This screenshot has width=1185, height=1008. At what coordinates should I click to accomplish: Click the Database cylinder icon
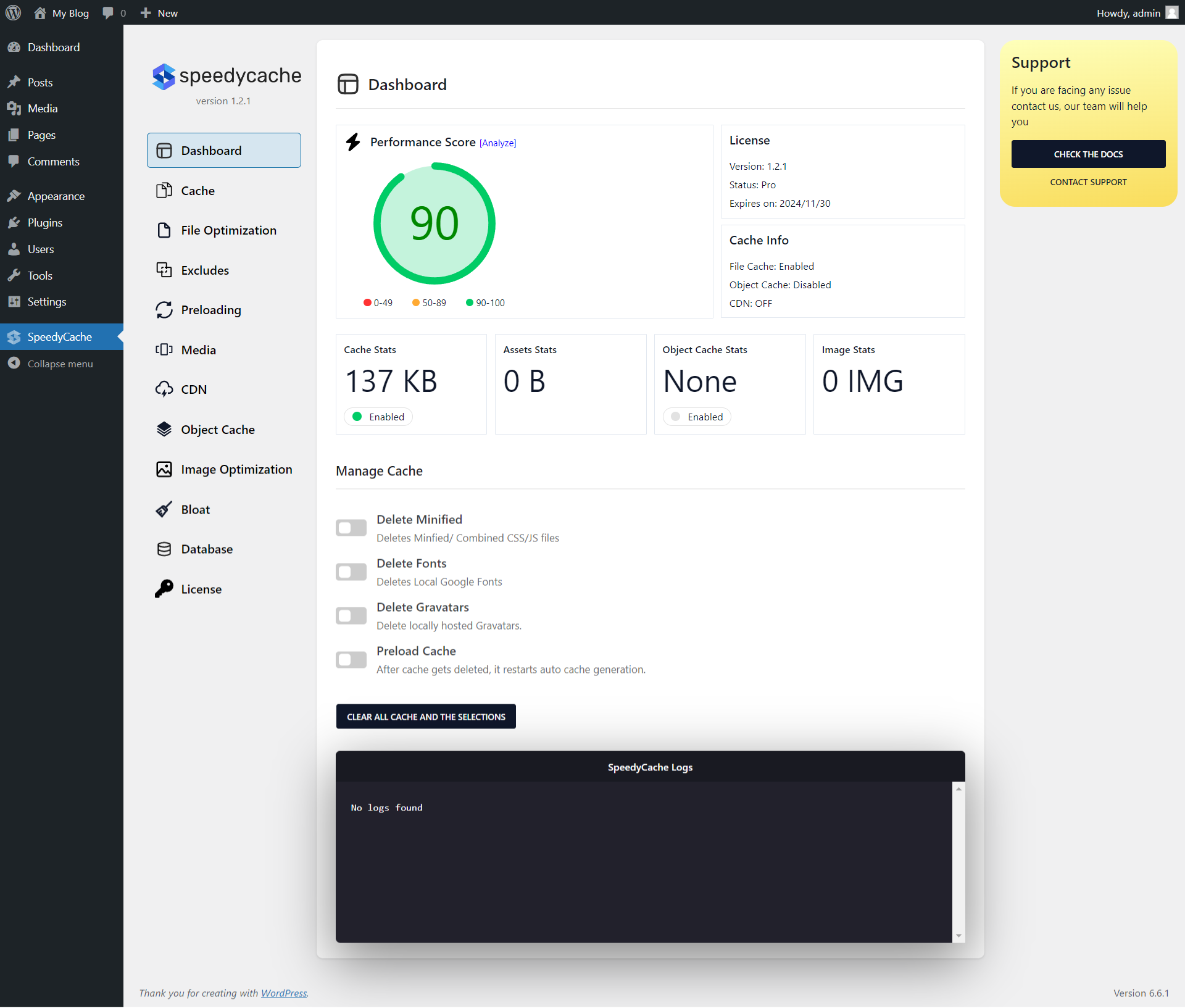click(164, 549)
